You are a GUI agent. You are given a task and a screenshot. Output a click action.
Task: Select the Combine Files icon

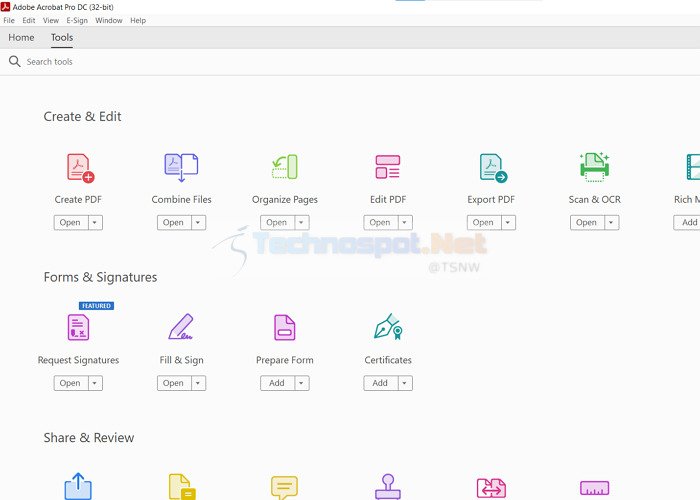tap(181, 167)
